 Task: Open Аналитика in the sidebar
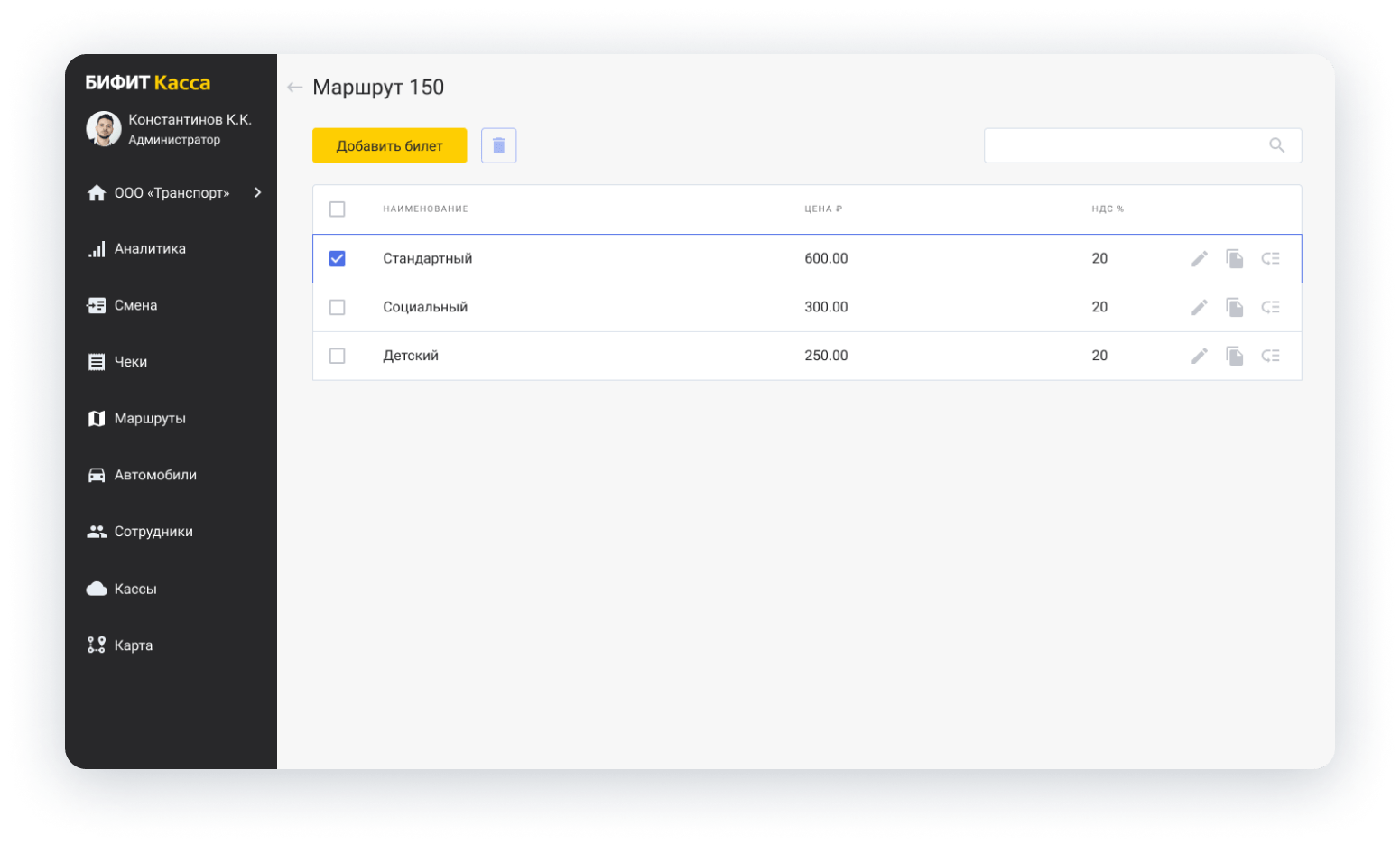tap(150, 249)
